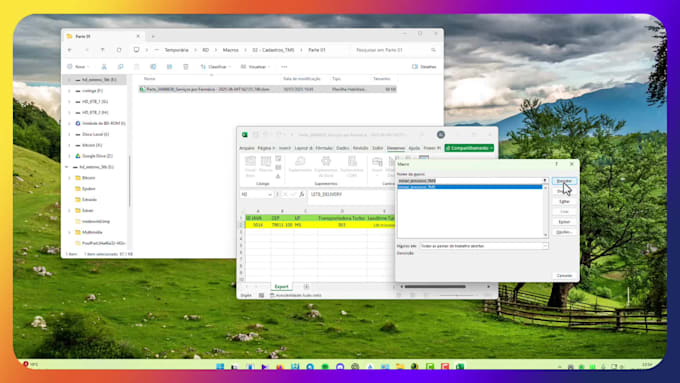Switch to the Fórmulas ribbon tab

(x=324, y=148)
